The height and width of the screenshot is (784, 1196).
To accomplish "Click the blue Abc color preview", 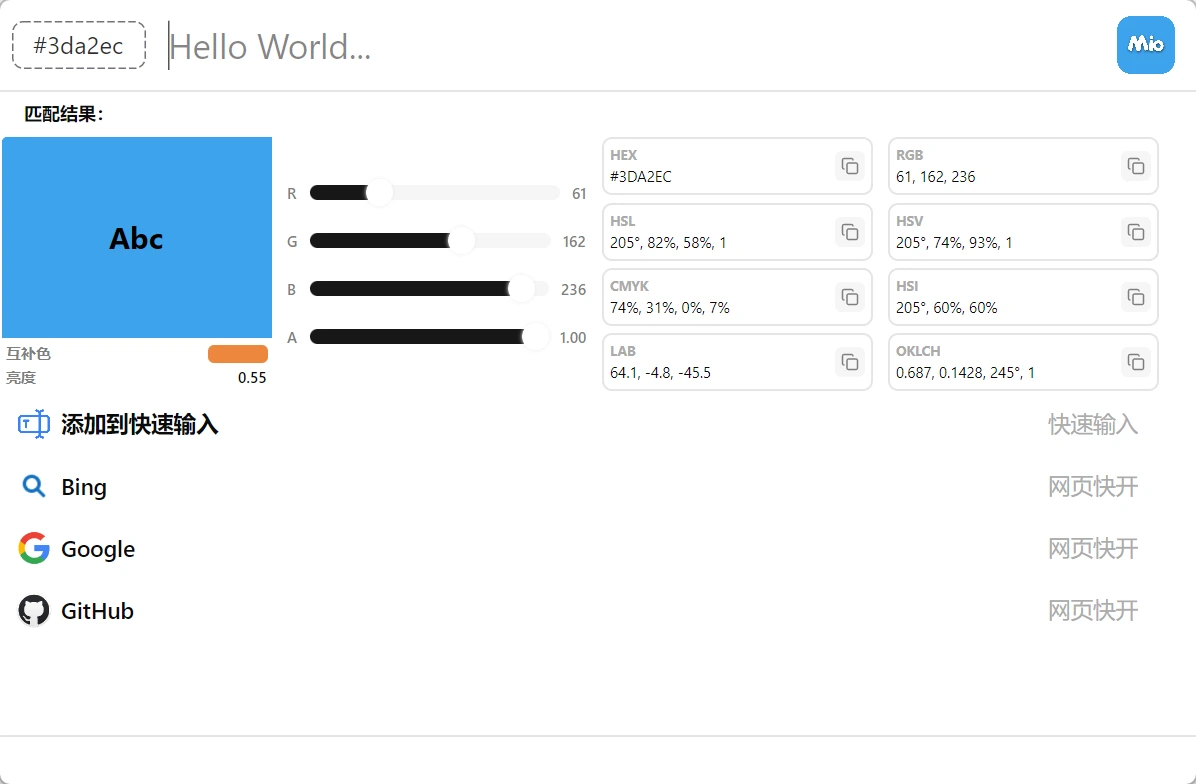I will click(x=137, y=238).
